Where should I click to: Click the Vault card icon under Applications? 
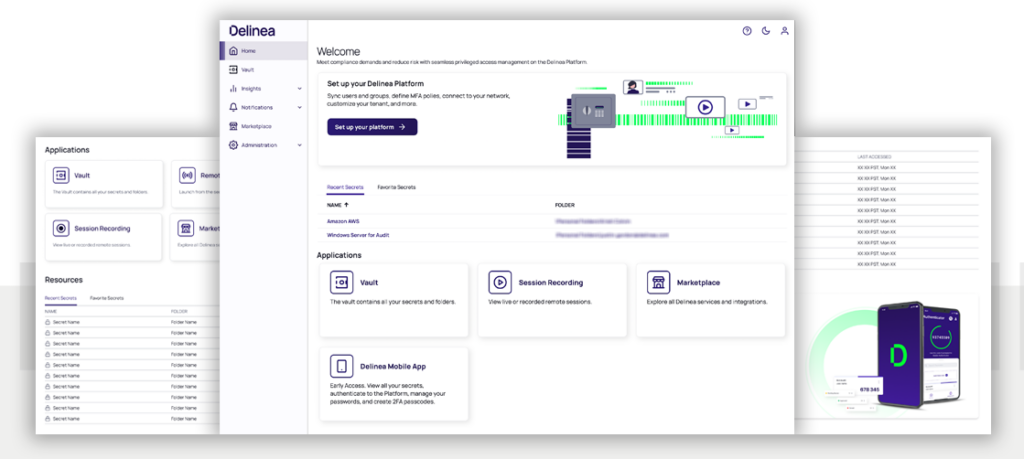click(342, 283)
